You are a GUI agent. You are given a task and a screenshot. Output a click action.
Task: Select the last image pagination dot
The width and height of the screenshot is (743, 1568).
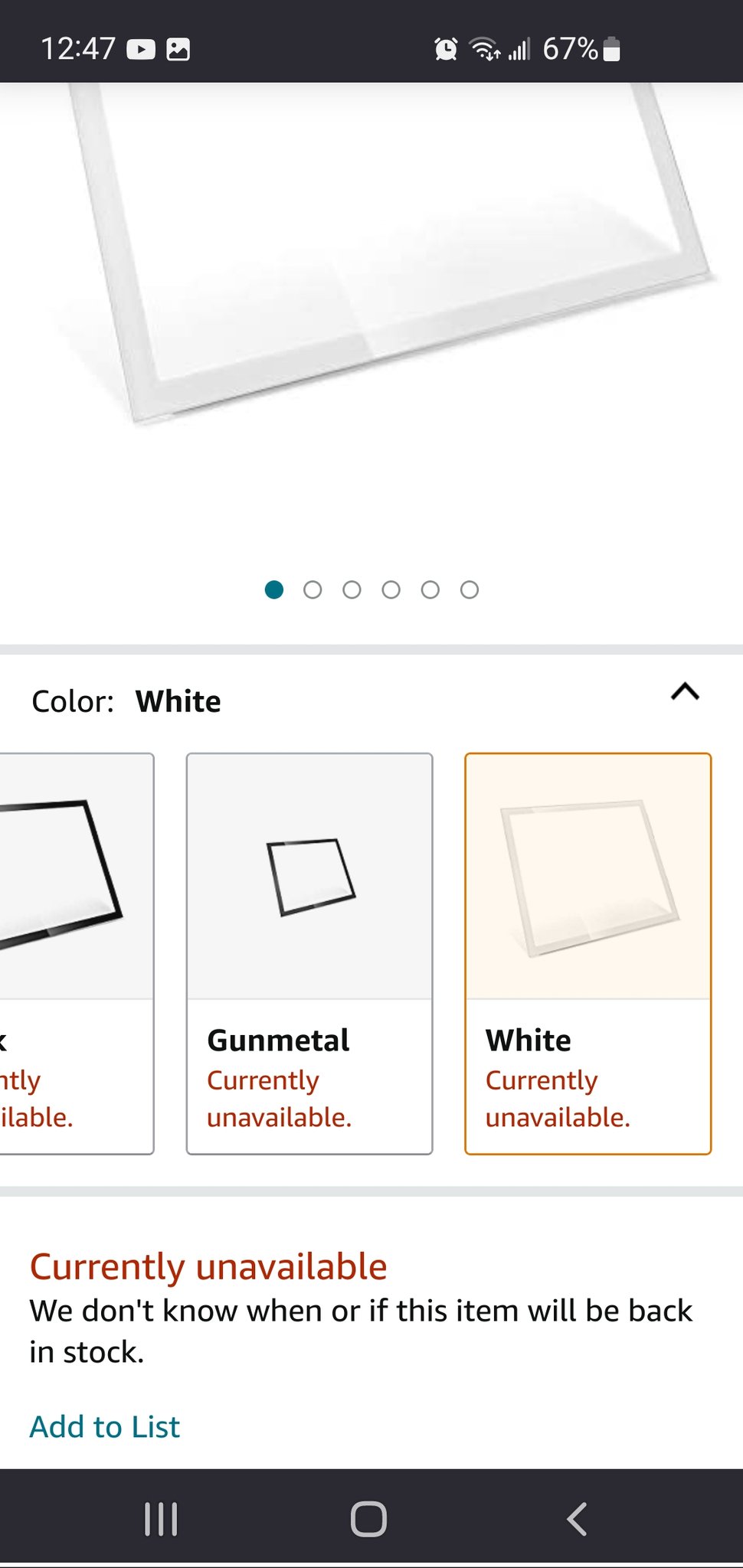click(x=470, y=590)
